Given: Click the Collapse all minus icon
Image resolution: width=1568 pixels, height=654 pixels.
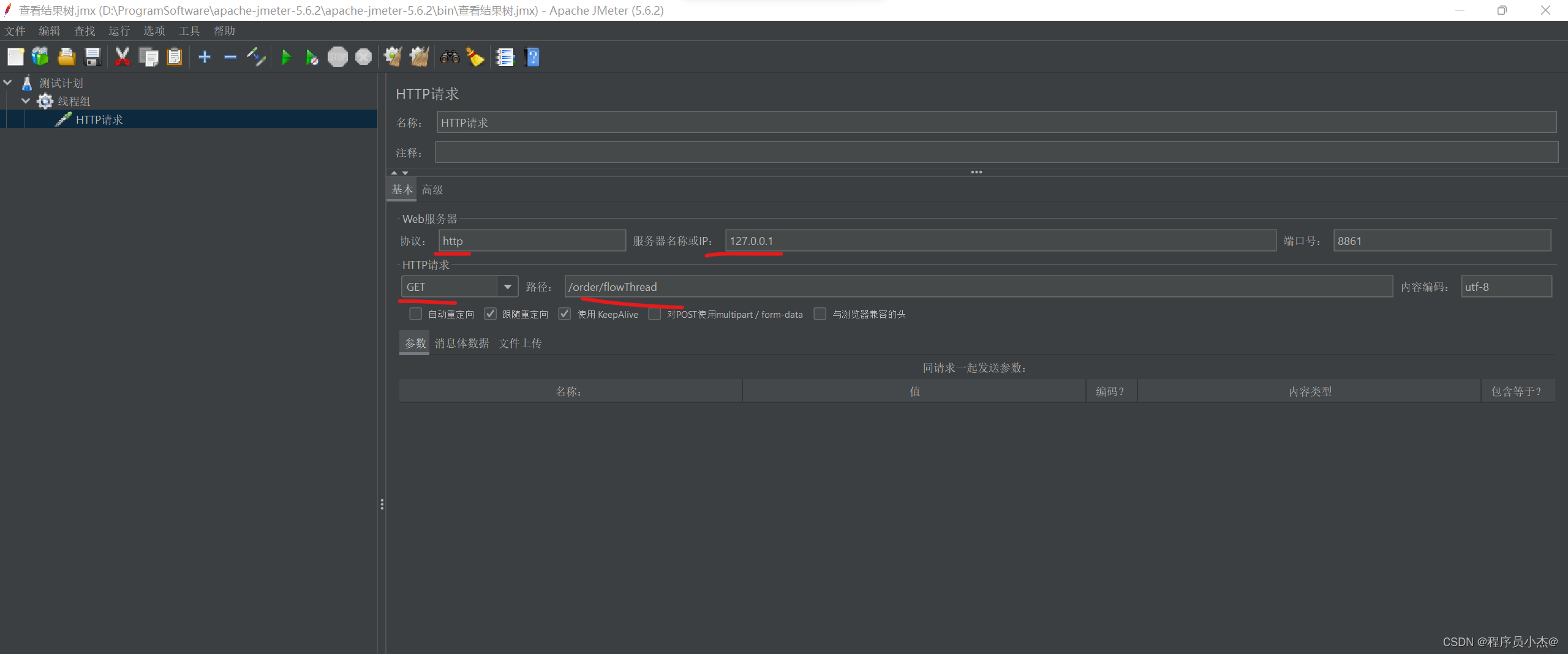Looking at the screenshot, I should (230, 57).
